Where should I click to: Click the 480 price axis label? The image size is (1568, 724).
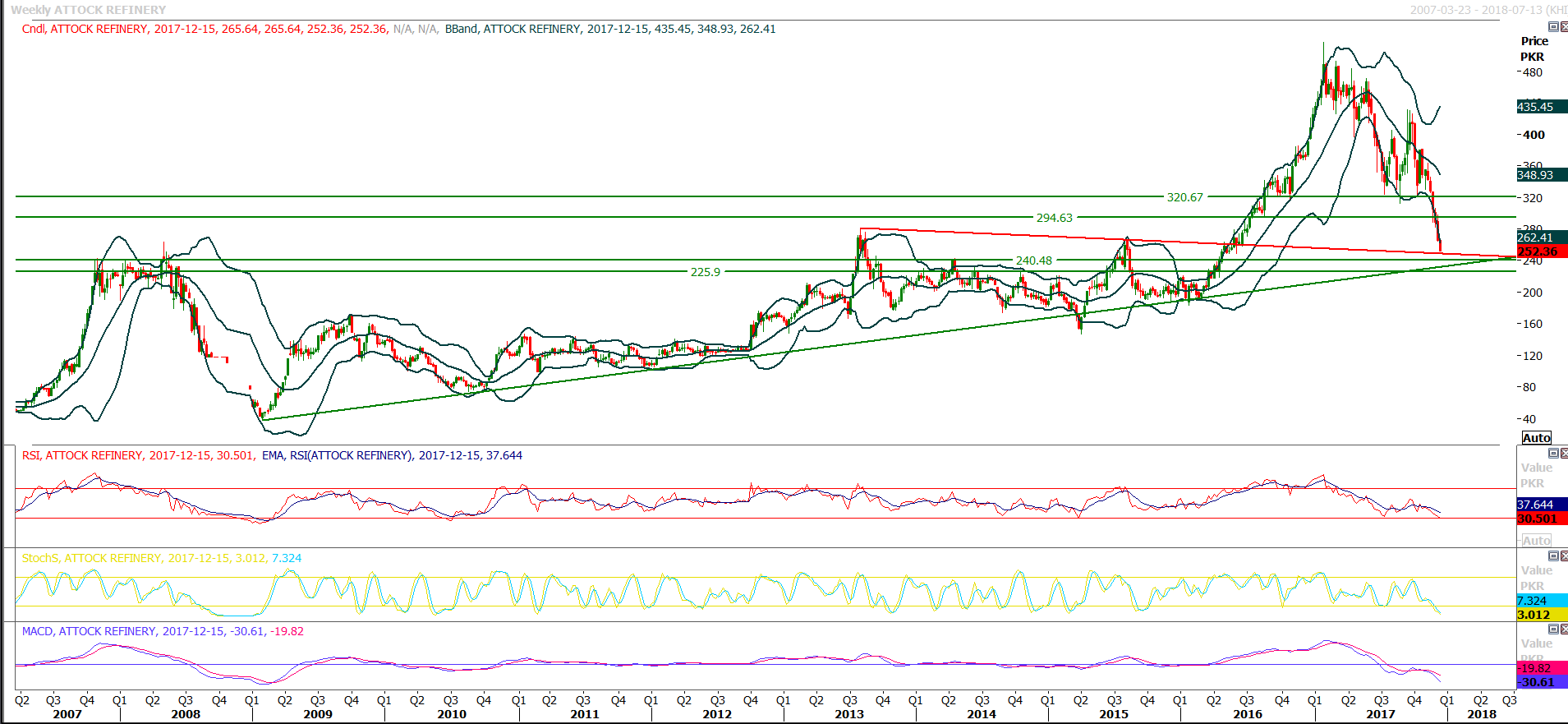coord(1533,72)
